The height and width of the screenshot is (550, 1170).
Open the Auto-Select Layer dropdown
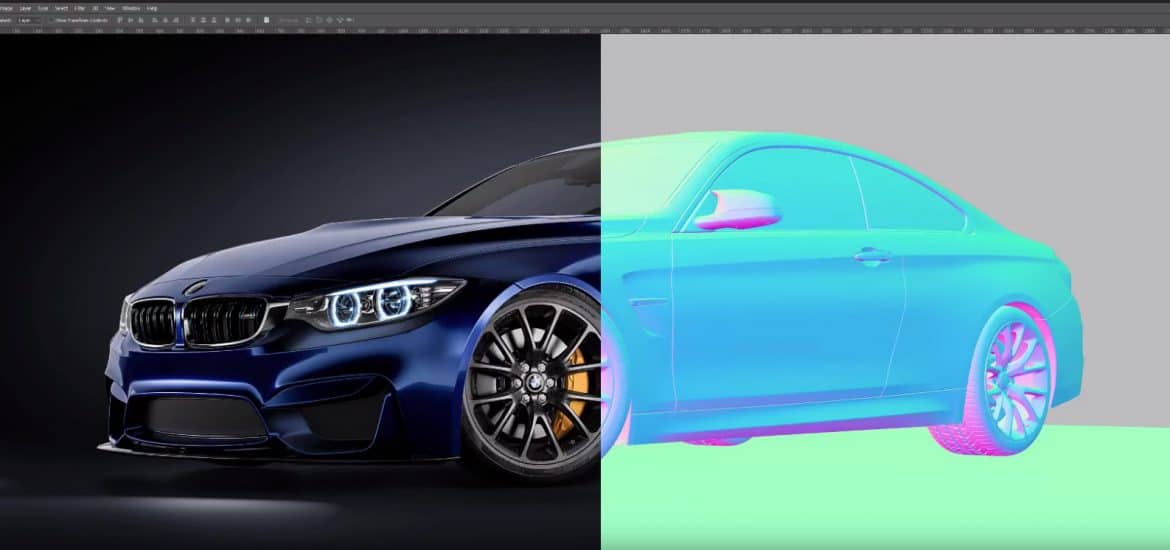point(28,20)
